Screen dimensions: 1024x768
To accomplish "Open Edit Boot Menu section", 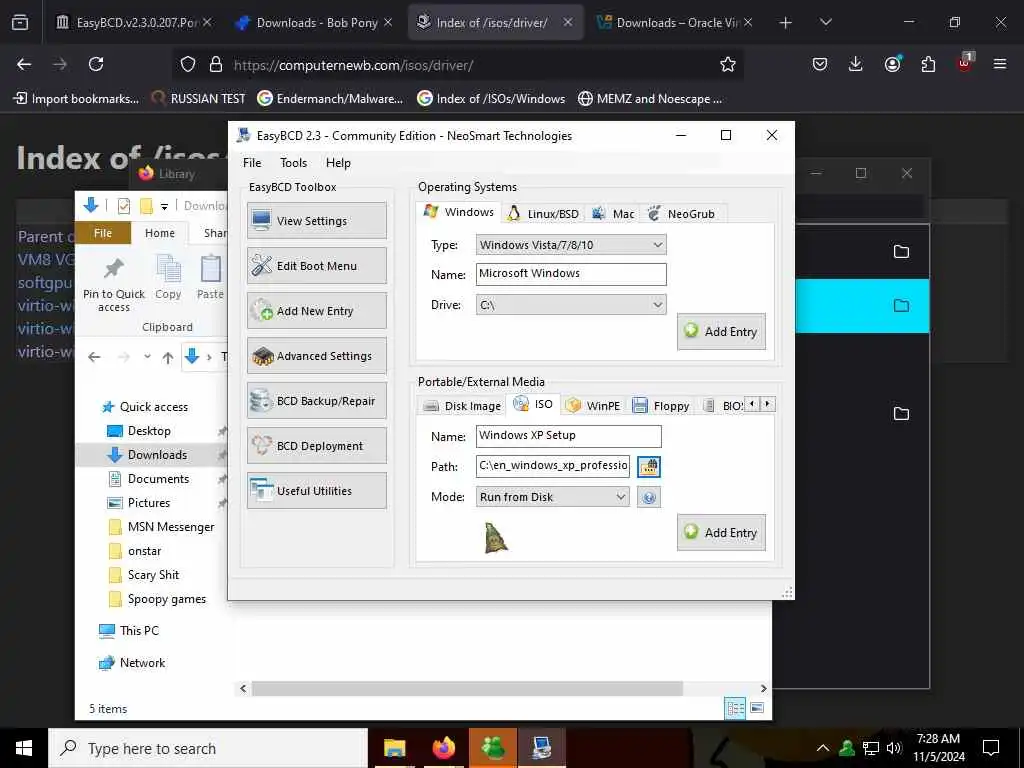I will (x=317, y=266).
